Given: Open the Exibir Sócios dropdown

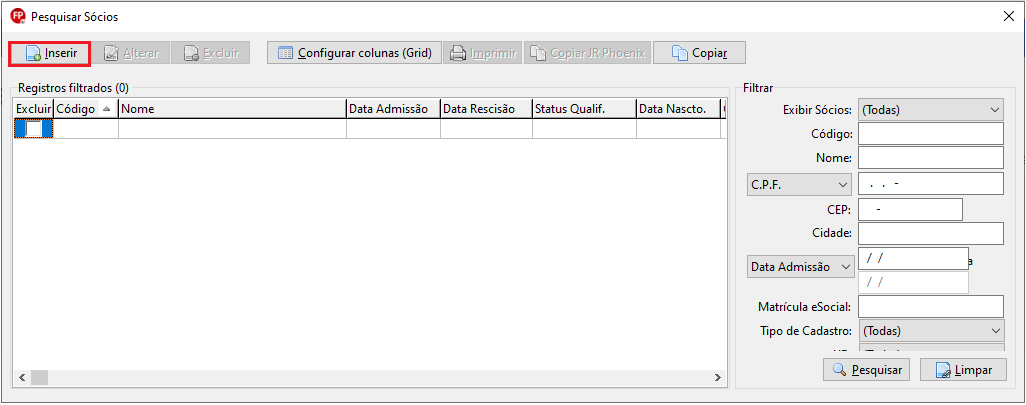Looking at the screenshot, I should click(x=930, y=110).
